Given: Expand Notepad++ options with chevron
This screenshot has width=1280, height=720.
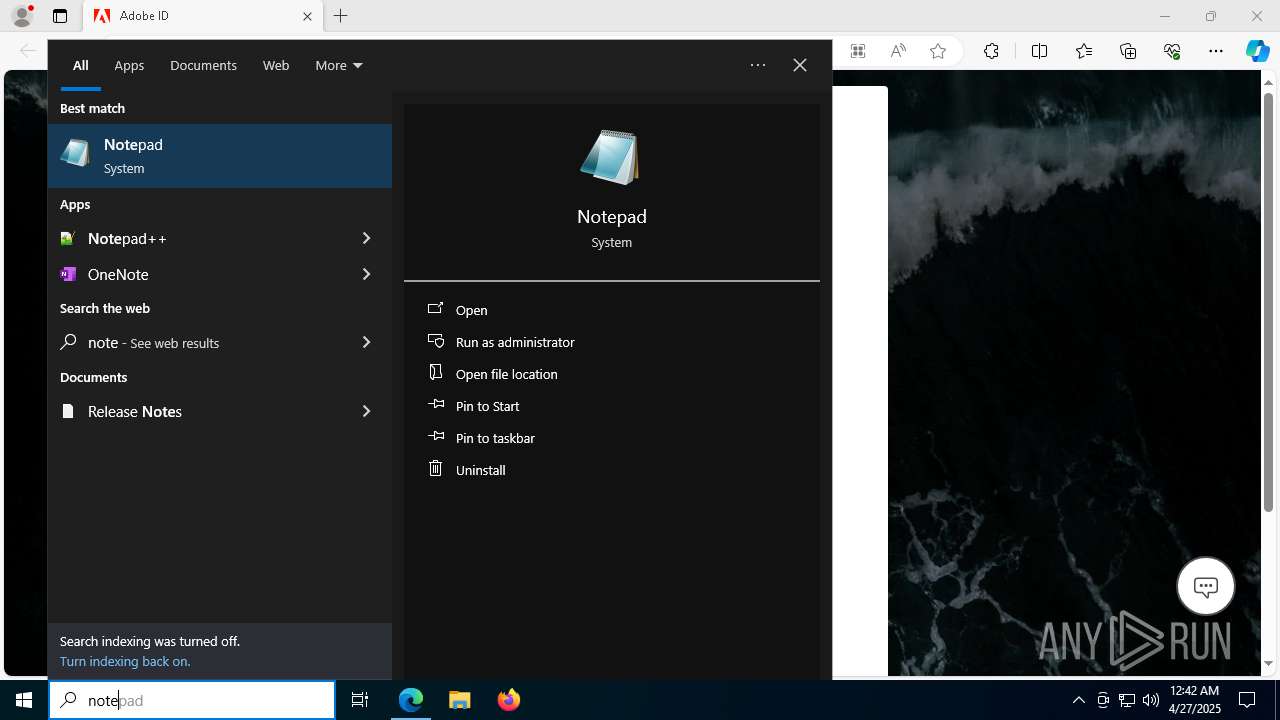Looking at the screenshot, I should 366,238.
